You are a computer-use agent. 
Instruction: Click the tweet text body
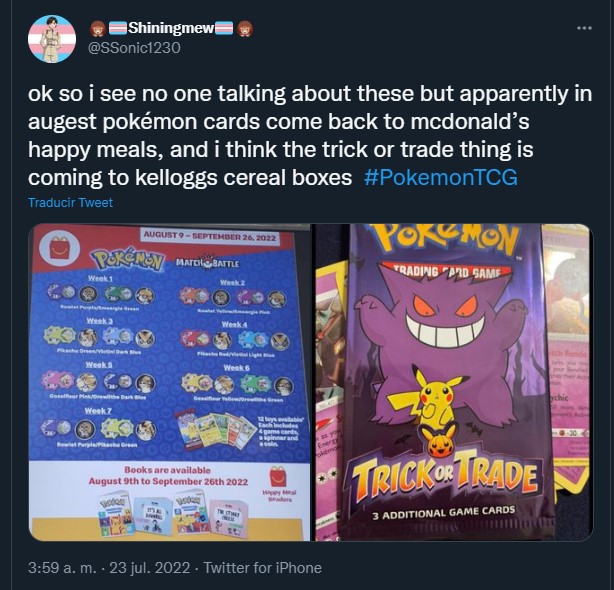(x=310, y=135)
